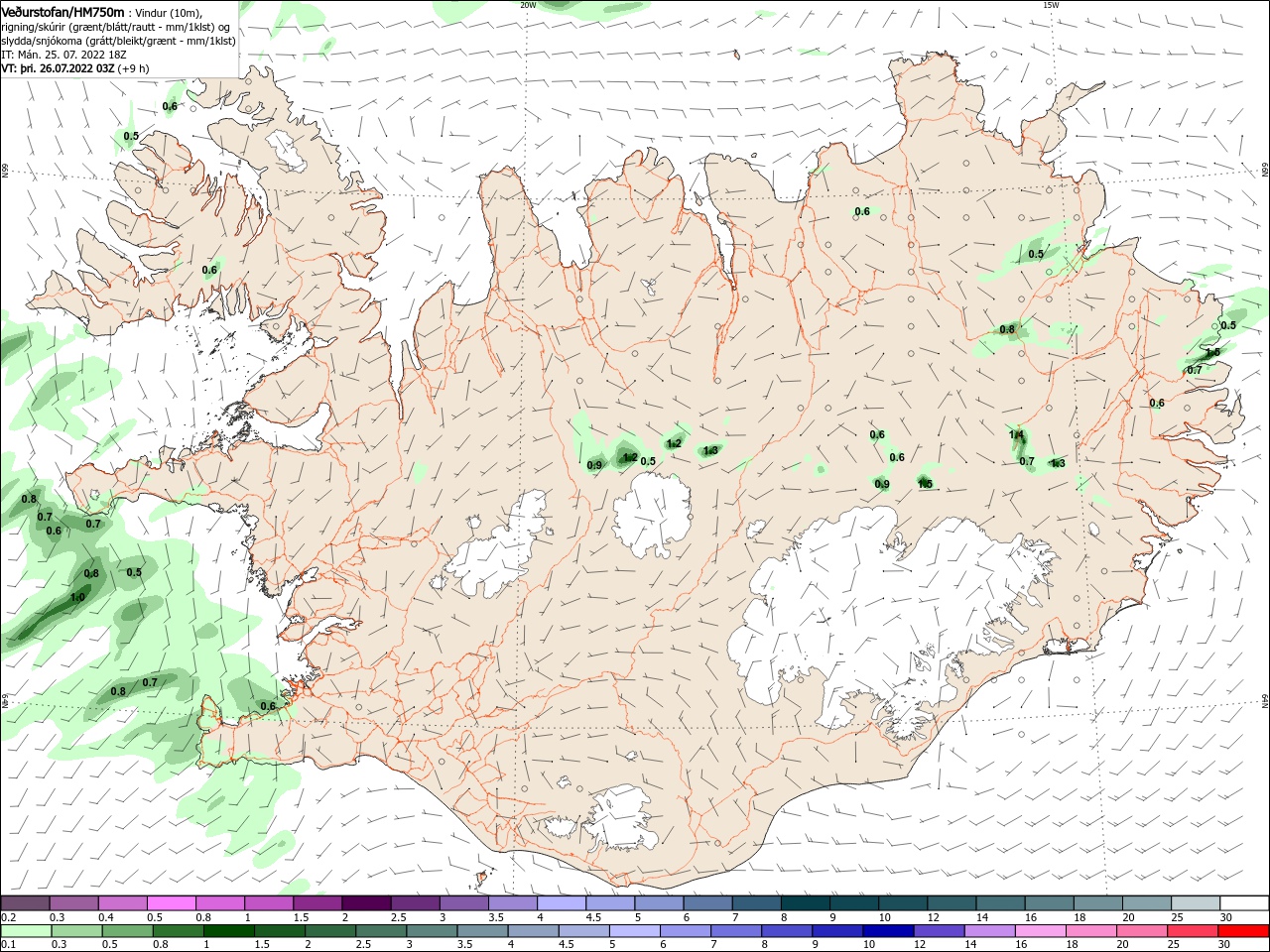Select the dusky purple swatch labeled 0.2 in upper row
The height and width of the screenshot is (952, 1270).
(x=25, y=903)
